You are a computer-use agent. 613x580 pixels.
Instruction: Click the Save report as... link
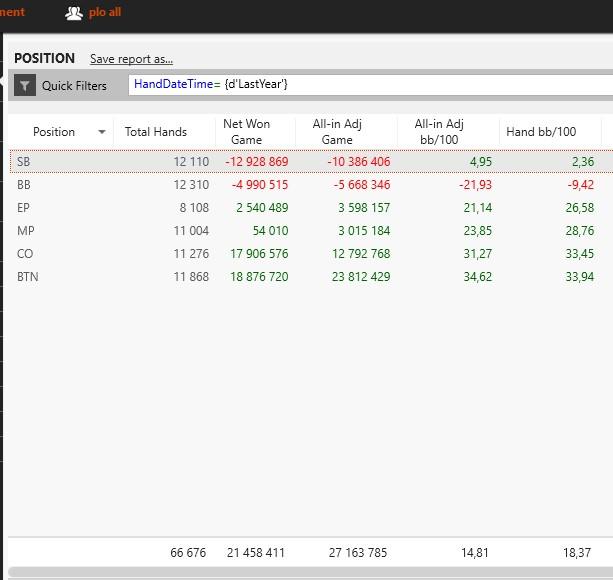131,59
